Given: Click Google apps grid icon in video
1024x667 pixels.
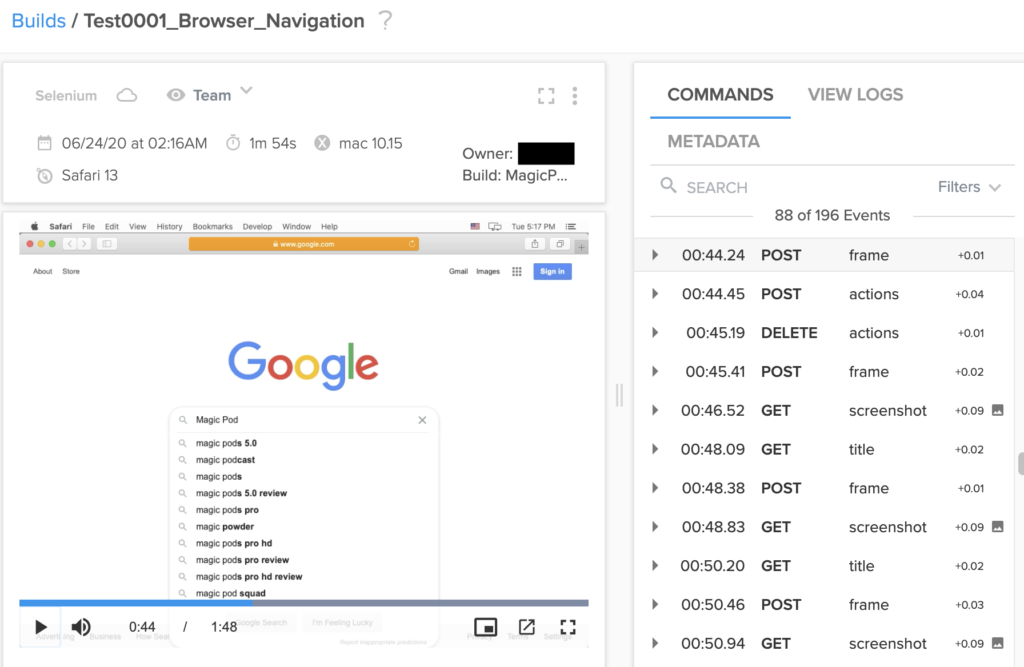Looking at the screenshot, I should pyautogui.click(x=517, y=272).
